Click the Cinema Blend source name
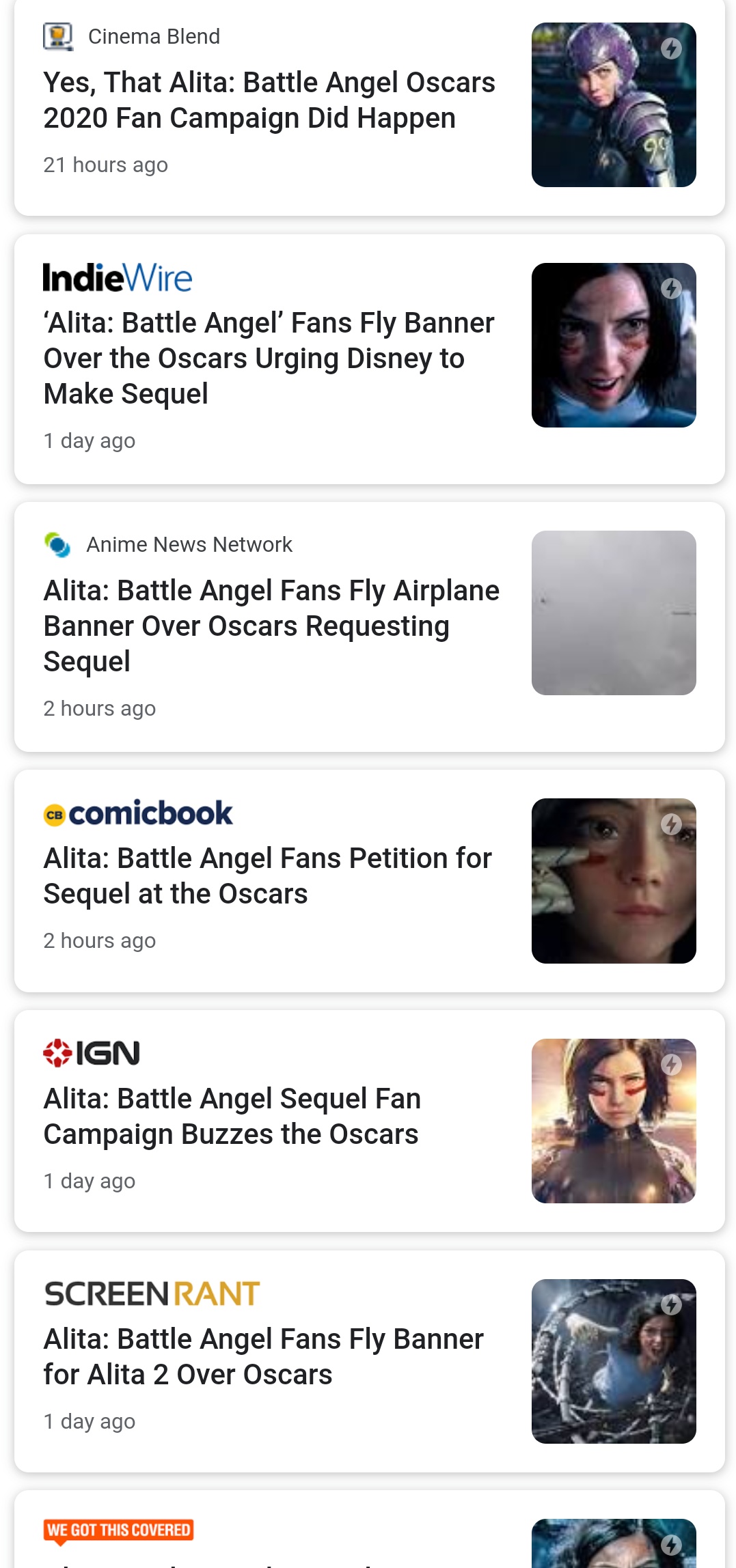736x1568 pixels. 154,36
